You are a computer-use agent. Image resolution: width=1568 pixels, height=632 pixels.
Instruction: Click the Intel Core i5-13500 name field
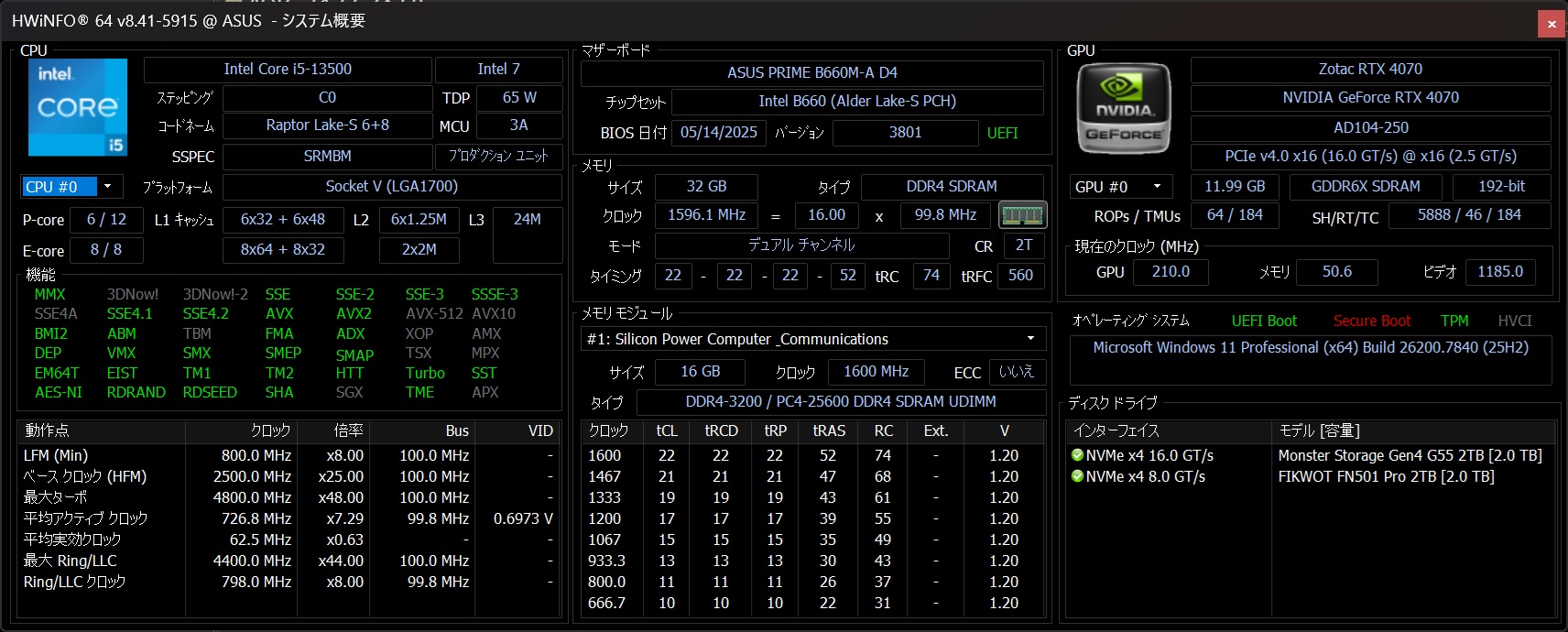point(288,70)
